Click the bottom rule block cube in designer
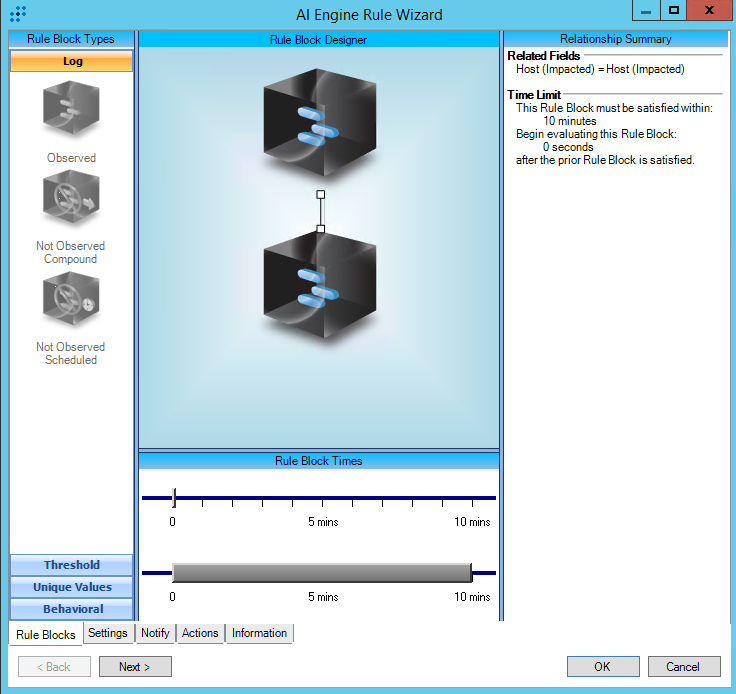The width and height of the screenshot is (736, 694). [x=318, y=290]
